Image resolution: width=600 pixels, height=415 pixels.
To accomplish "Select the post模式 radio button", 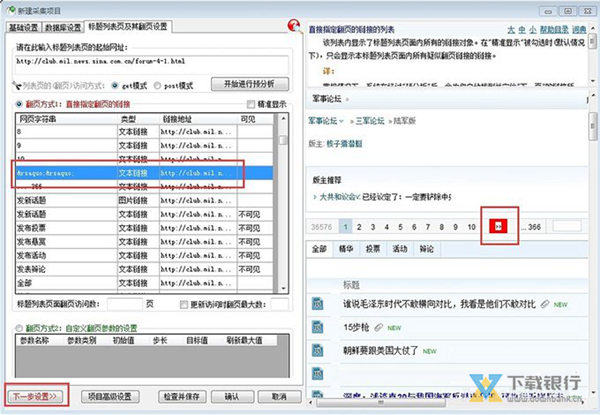I will pos(157,86).
